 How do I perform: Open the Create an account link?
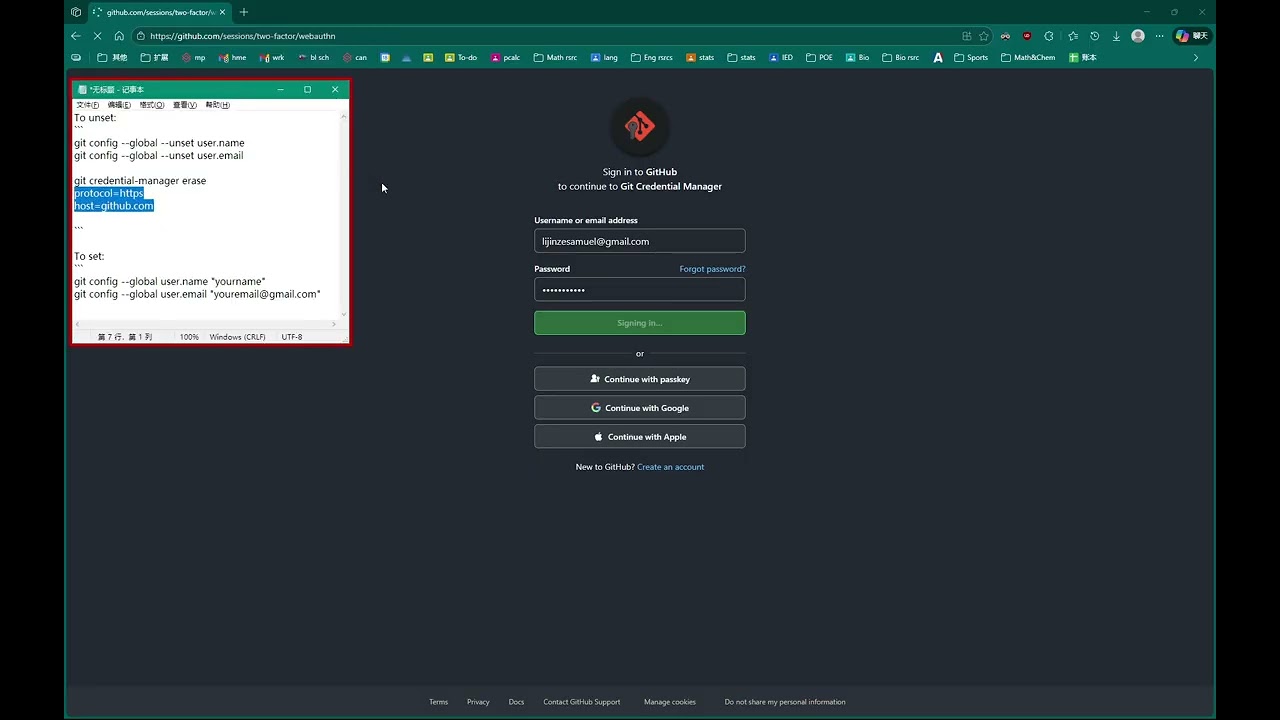(x=671, y=467)
